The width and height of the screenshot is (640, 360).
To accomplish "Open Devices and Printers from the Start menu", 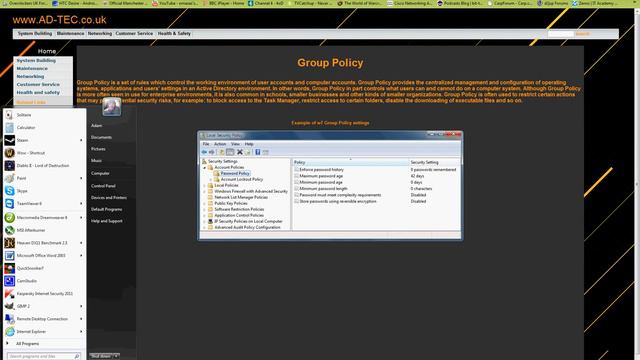I will pyautogui.click(x=109, y=198).
